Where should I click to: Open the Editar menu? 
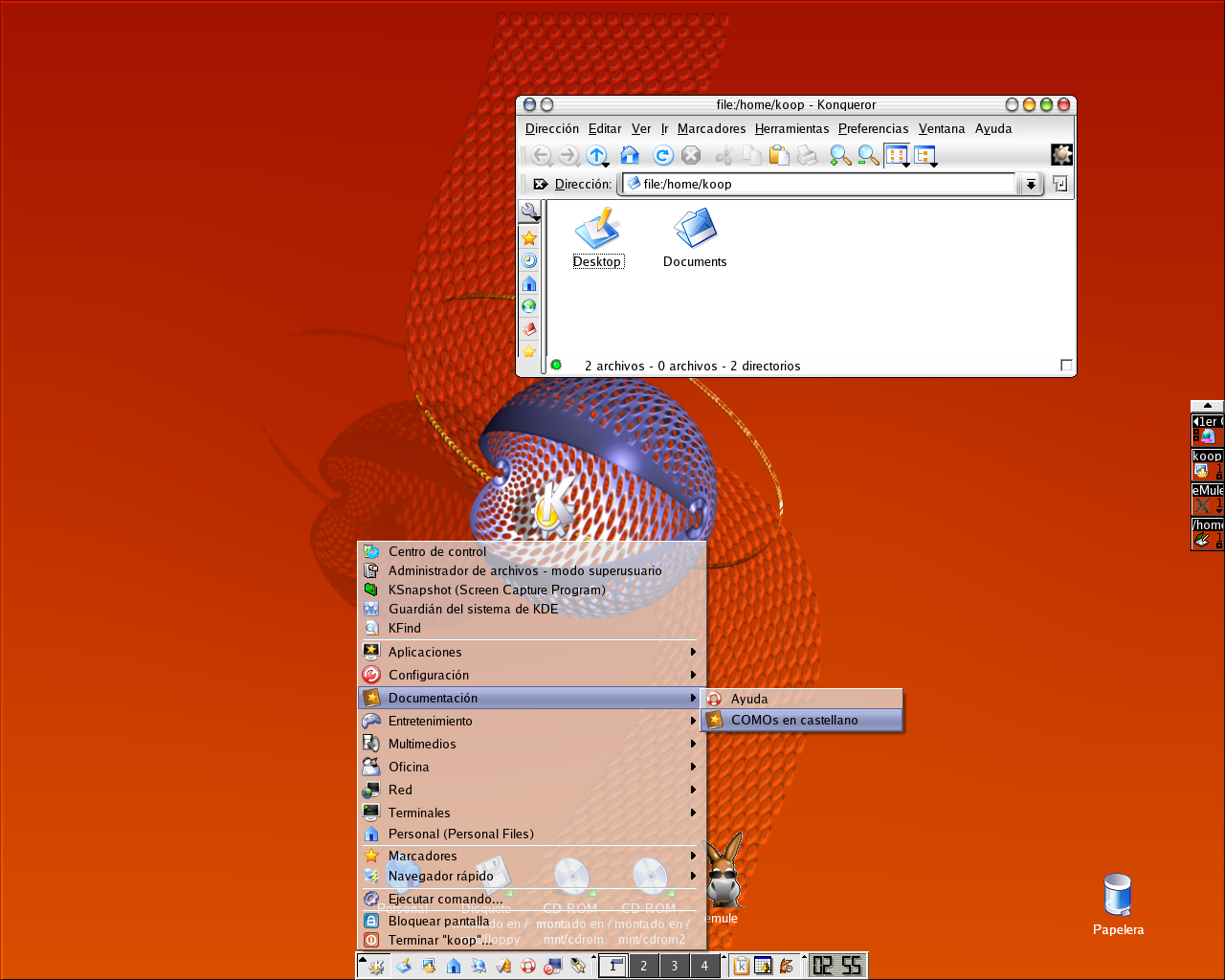[x=605, y=128]
